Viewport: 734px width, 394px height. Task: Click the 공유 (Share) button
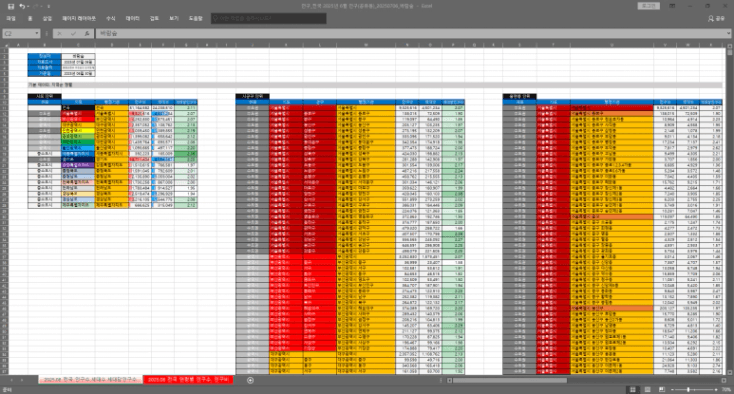(716, 19)
